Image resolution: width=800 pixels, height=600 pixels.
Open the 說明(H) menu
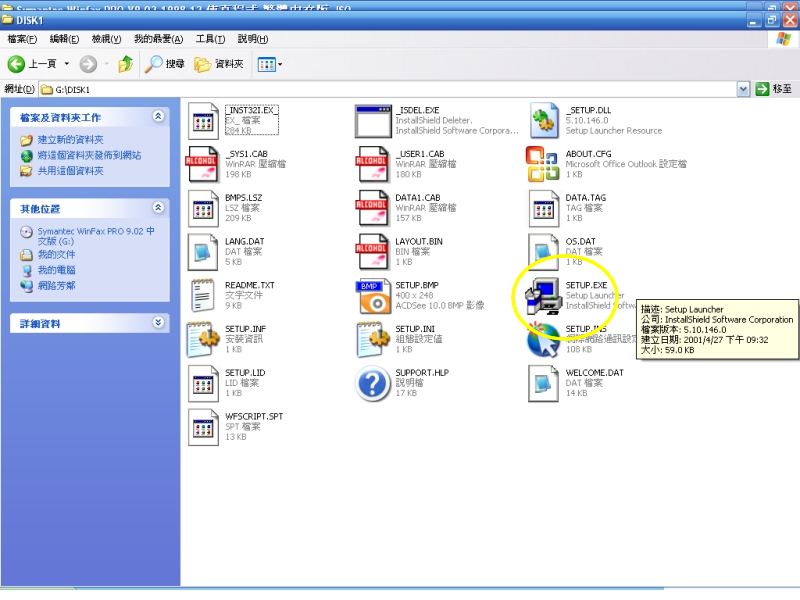pyautogui.click(x=253, y=39)
